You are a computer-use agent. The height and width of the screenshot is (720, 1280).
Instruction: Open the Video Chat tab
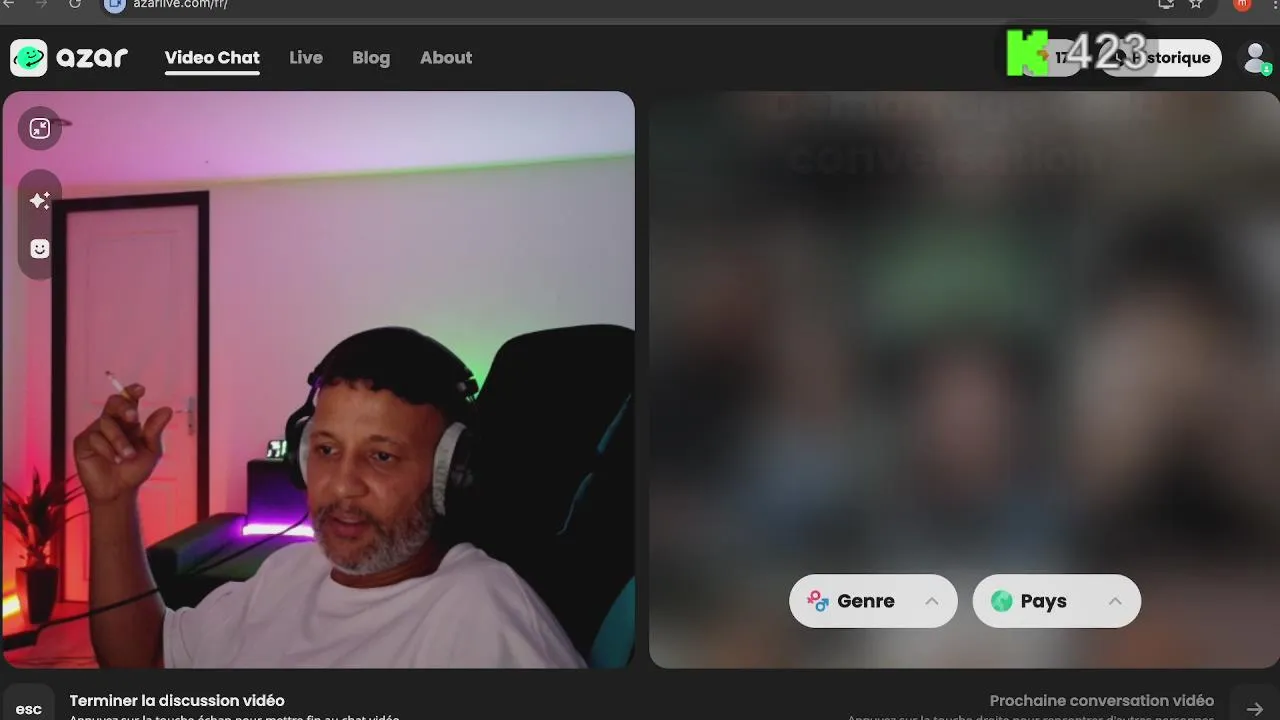coord(212,58)
